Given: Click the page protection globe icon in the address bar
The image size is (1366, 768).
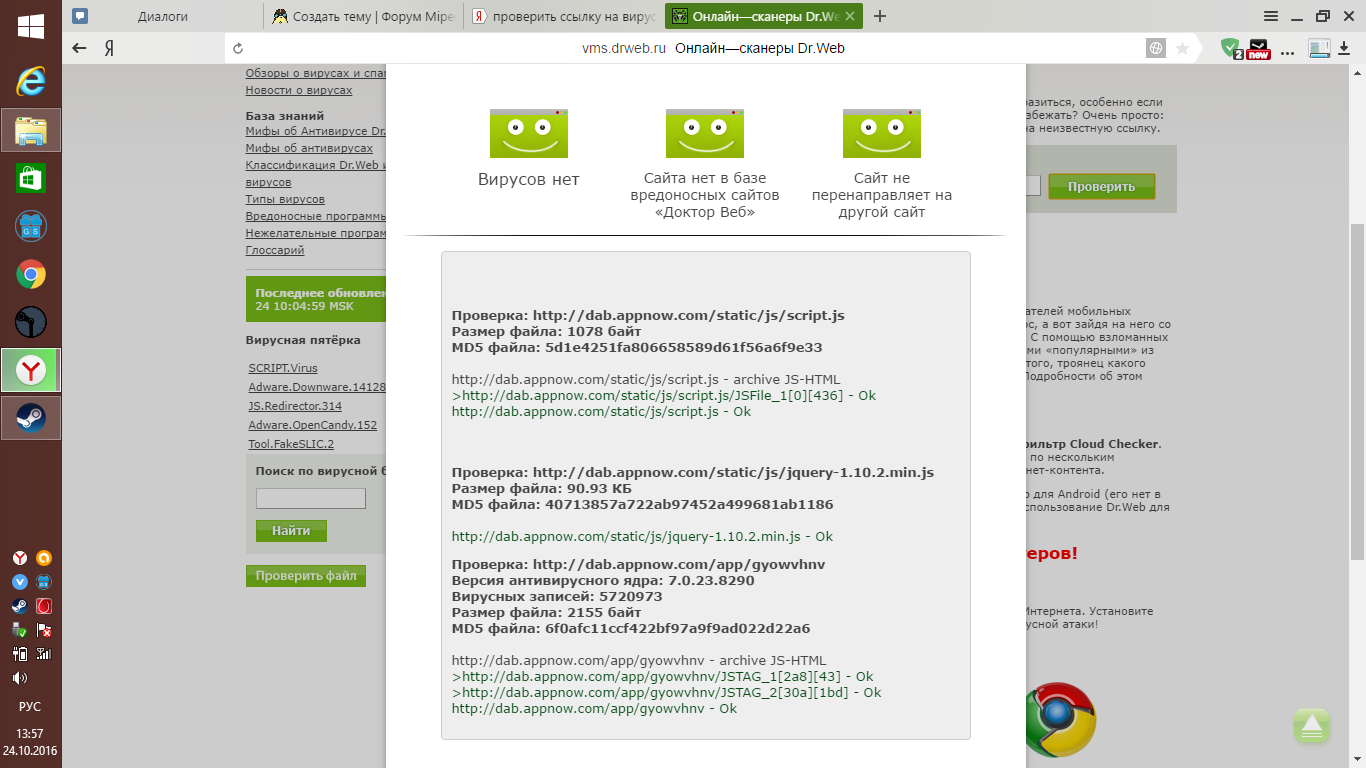Looking at the screenshot, I should pos(1155,47).
